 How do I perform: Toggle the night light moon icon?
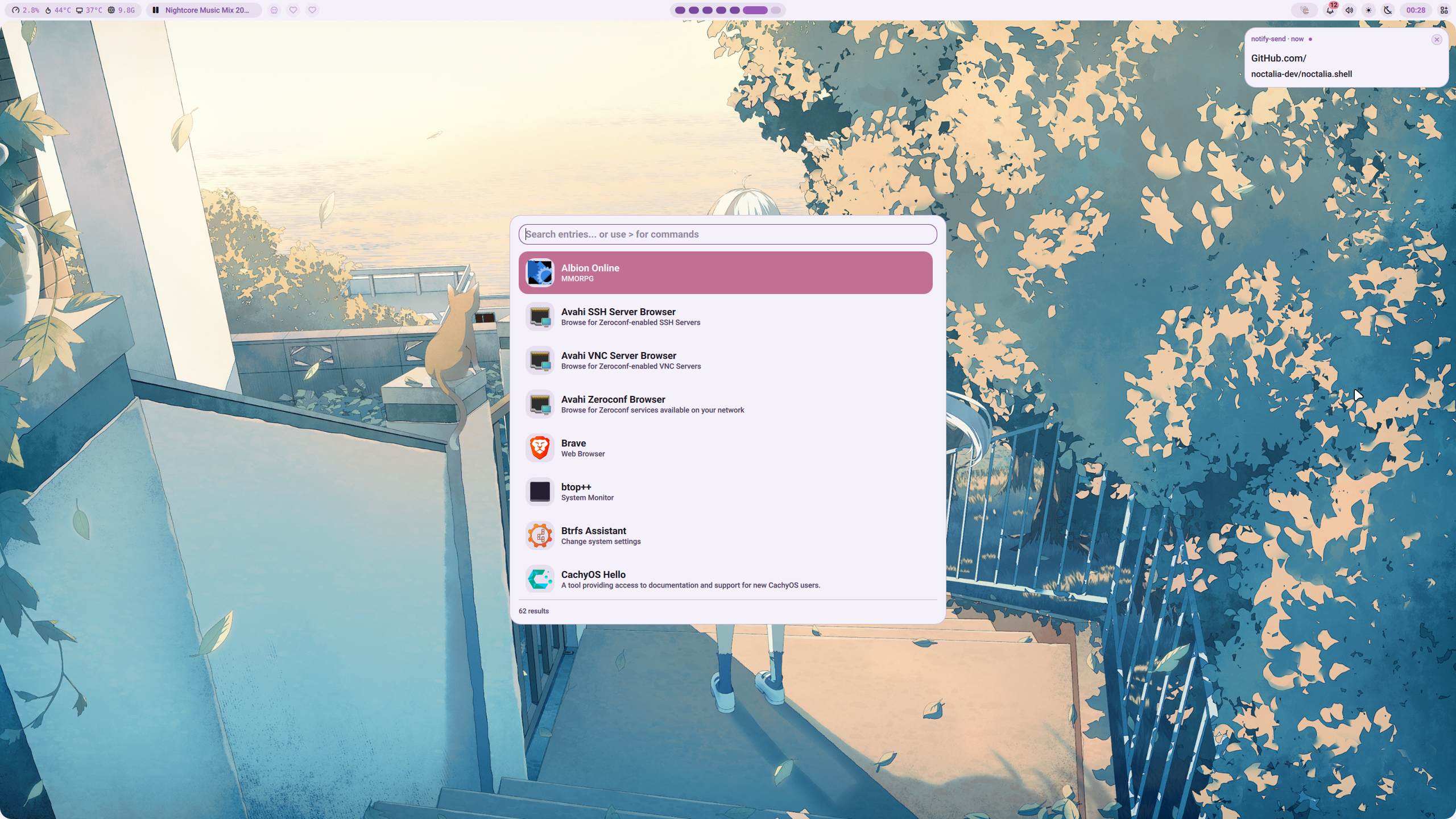(x=1388, y=10)
